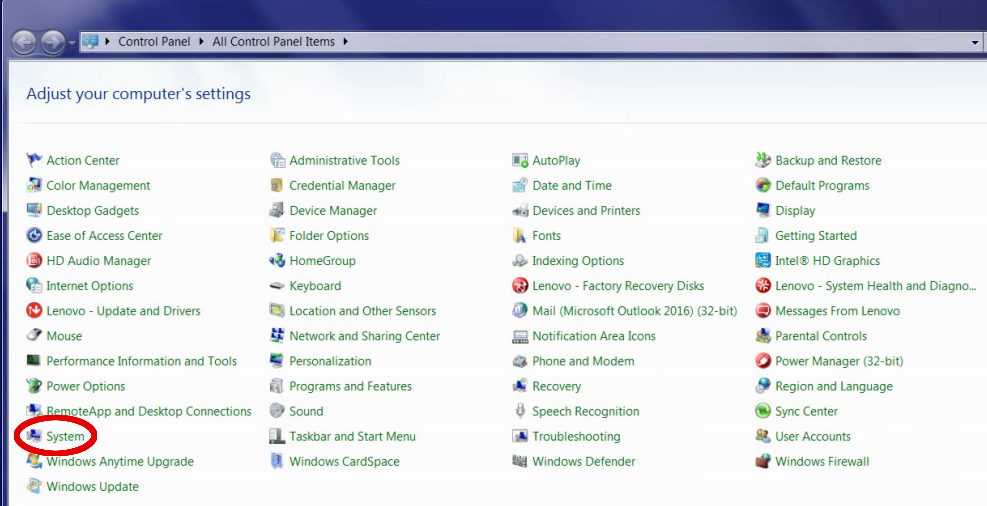The height and width of the screenshot is (506, 987).
Task: Click the Power Options icon
Action: point(34,387)
